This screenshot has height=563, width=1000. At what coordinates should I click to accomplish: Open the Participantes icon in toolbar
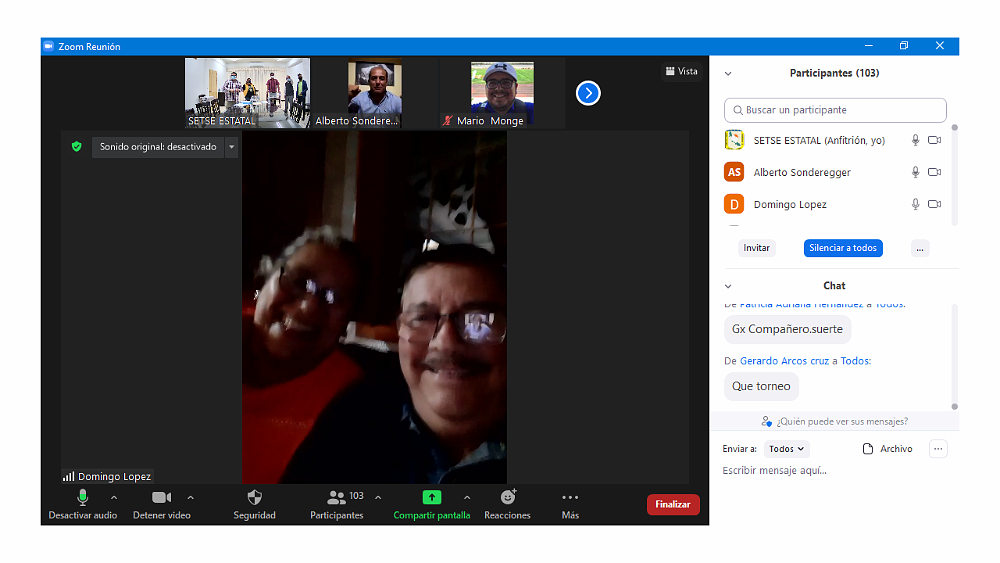click(x=336, y=497)
